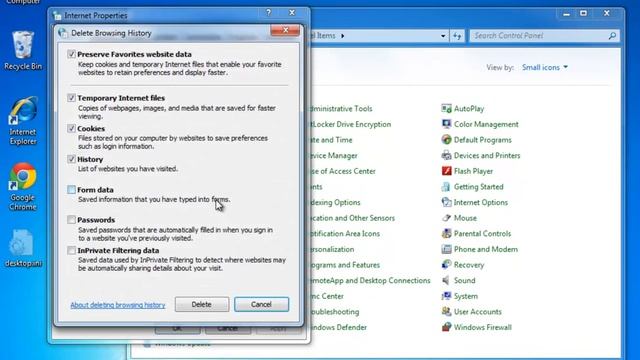Image resolution: width=640 pixels, height=360 pixels.
Task: Click the AutoPlay icon in Control Panel
Action: click(x=446, y=109)
